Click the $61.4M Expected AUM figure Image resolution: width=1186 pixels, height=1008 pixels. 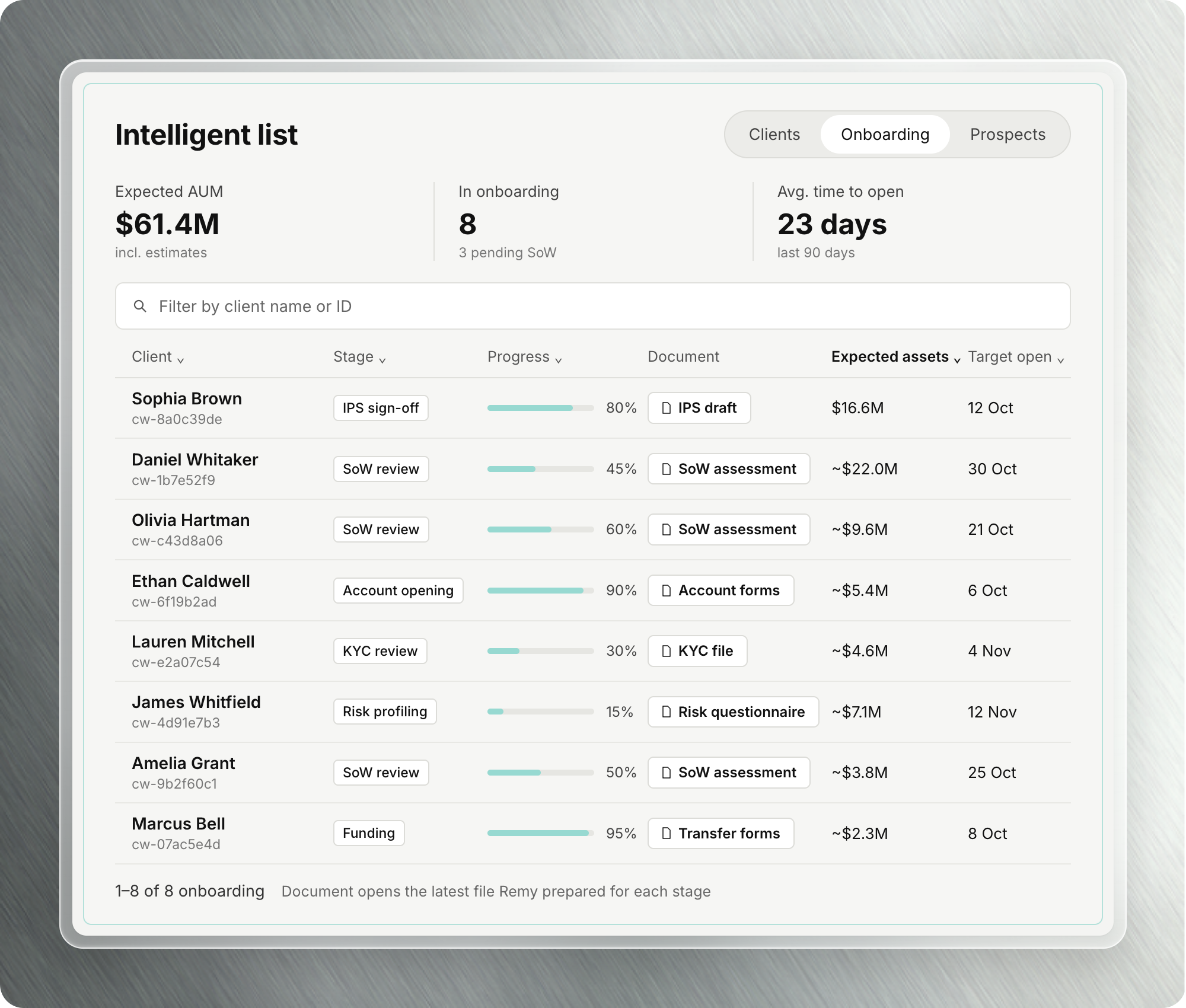click(167, 224)
